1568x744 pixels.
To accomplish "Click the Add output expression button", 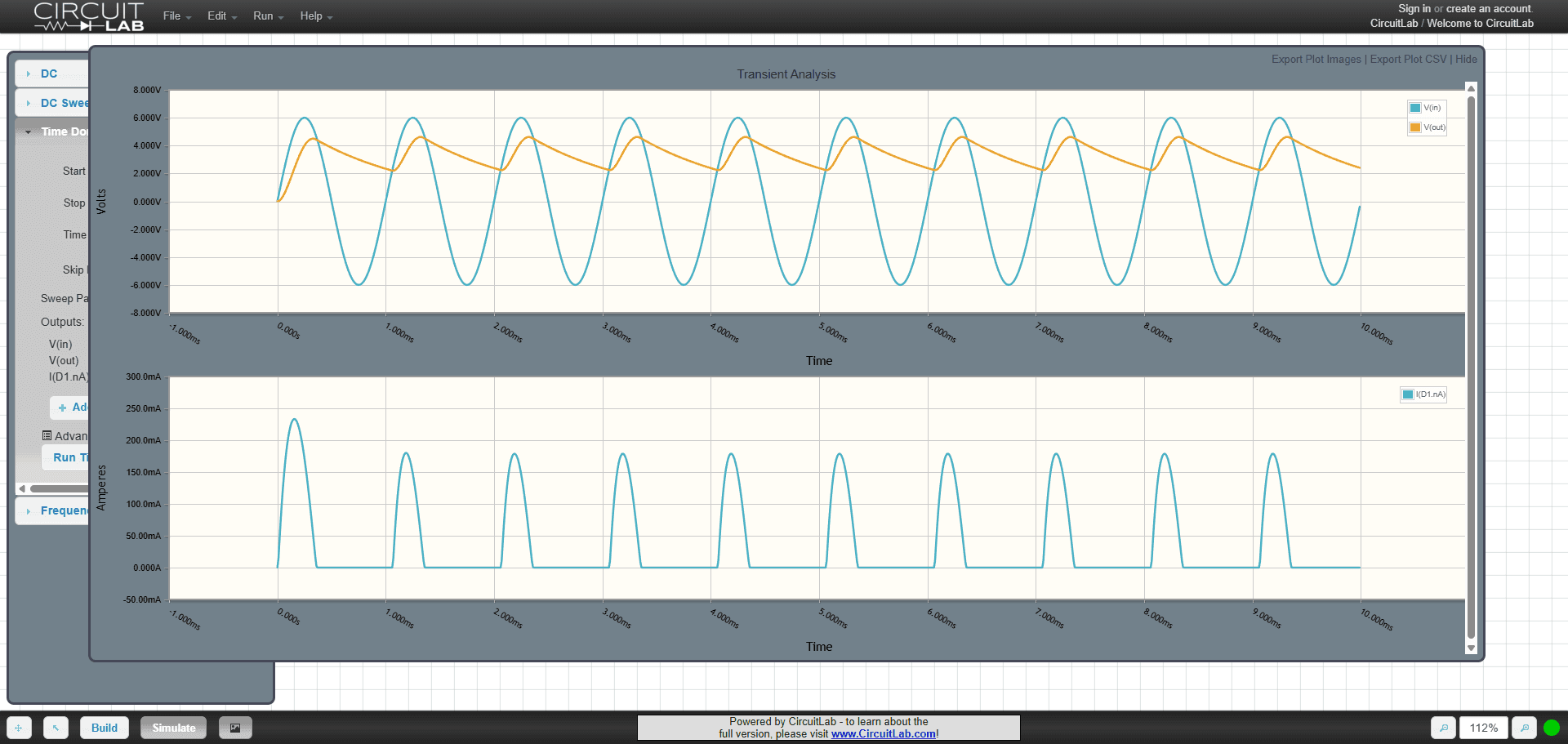I will (69, 408).
